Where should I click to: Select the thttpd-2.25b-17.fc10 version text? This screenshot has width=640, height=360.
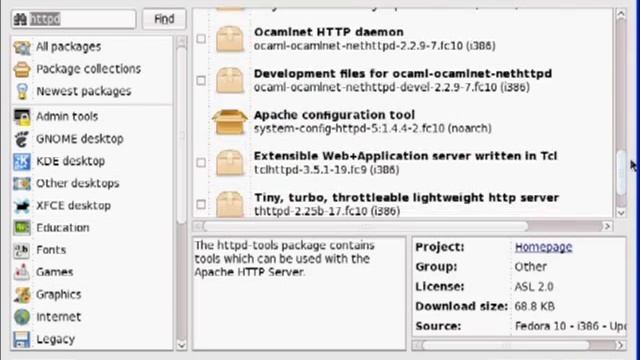[x=327, y=211]
